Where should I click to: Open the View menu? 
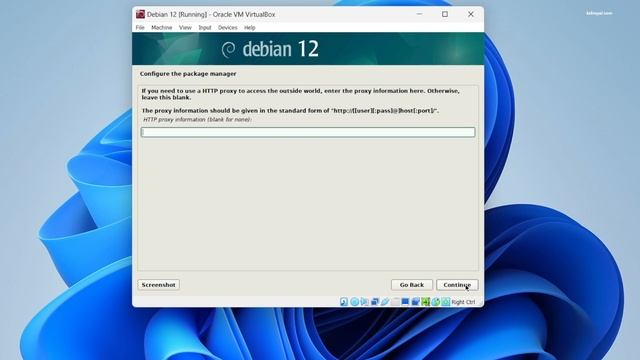[185, 28]
